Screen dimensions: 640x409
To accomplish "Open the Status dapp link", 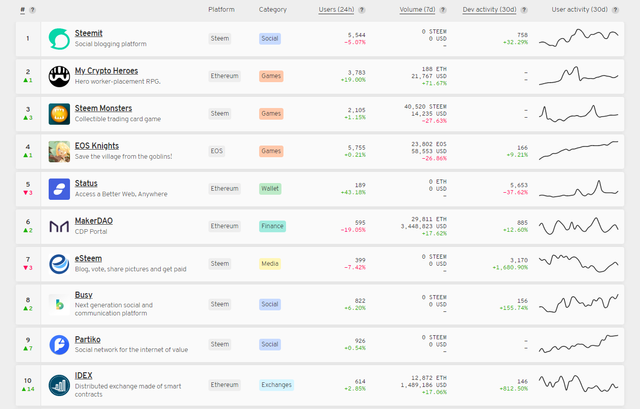I will 86,184.
